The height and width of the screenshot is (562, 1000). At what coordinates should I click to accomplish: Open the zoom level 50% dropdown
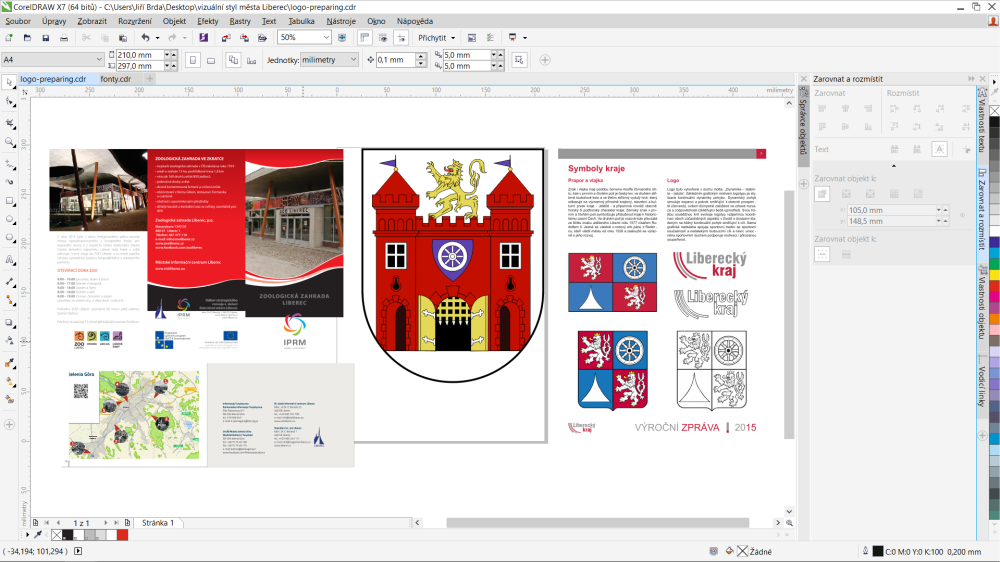point(326,38)
